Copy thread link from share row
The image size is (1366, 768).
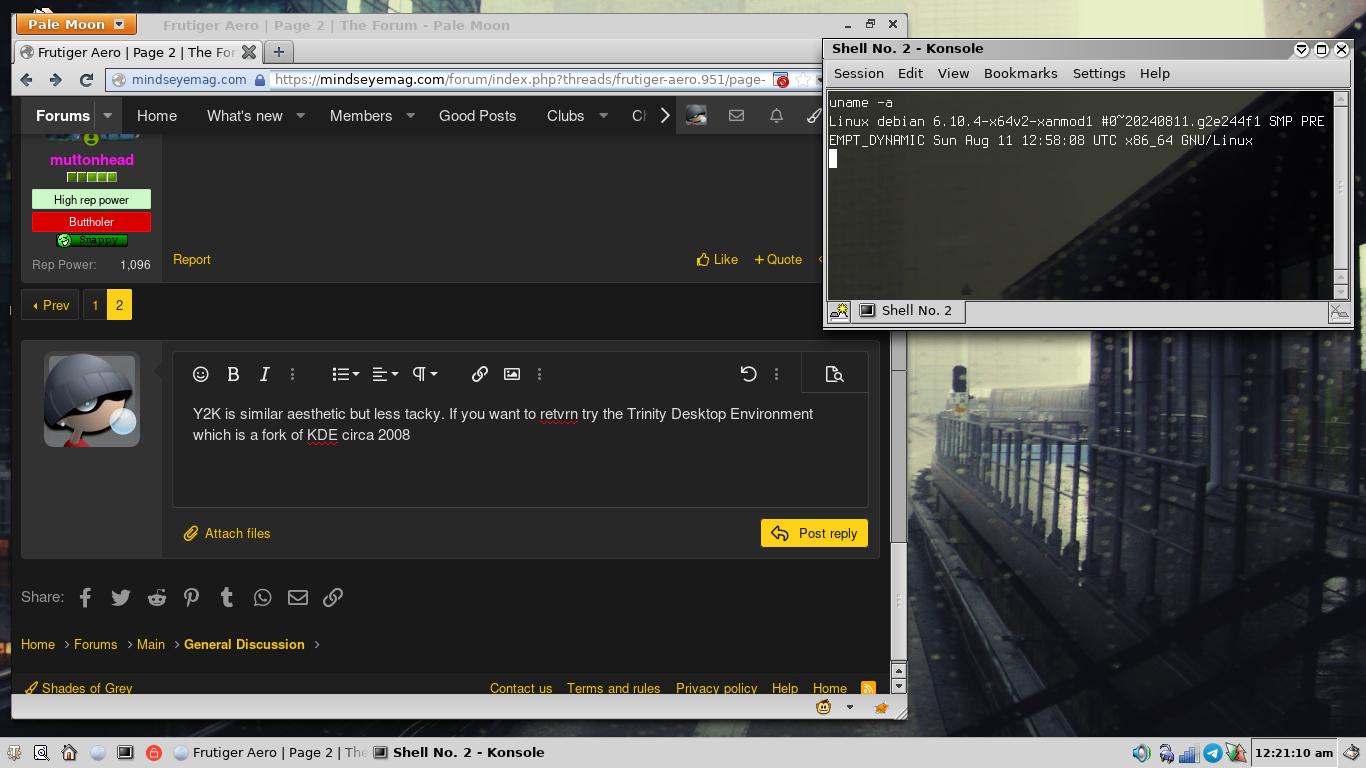333,597
